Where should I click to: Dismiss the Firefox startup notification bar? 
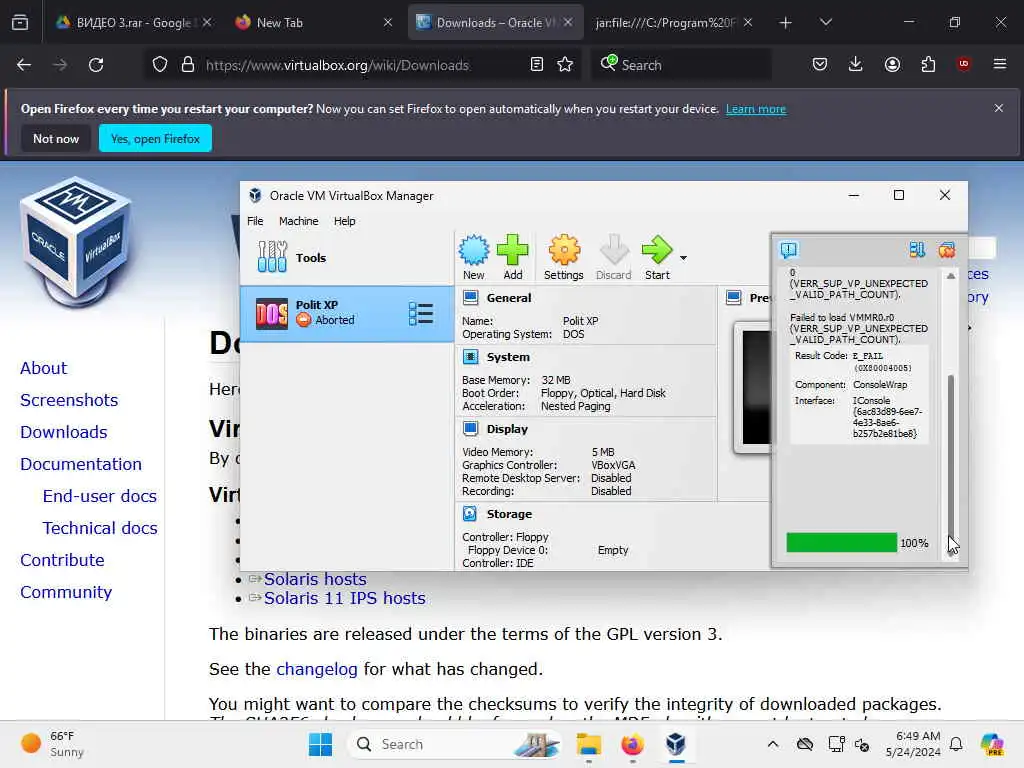tap(999, 108)
